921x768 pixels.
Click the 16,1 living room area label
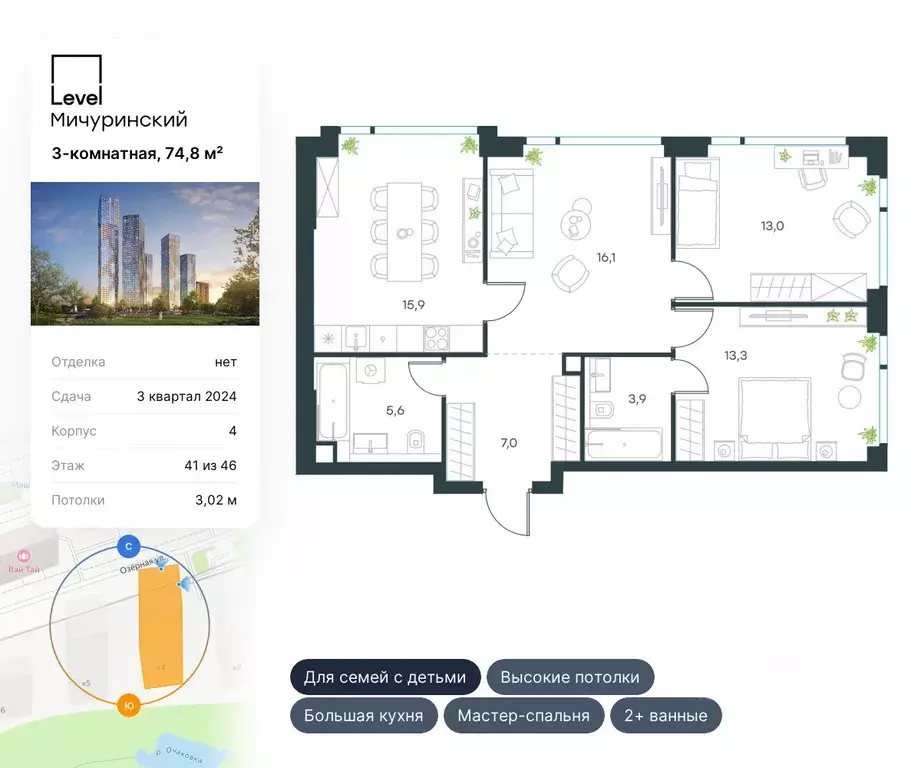point(604,257)
